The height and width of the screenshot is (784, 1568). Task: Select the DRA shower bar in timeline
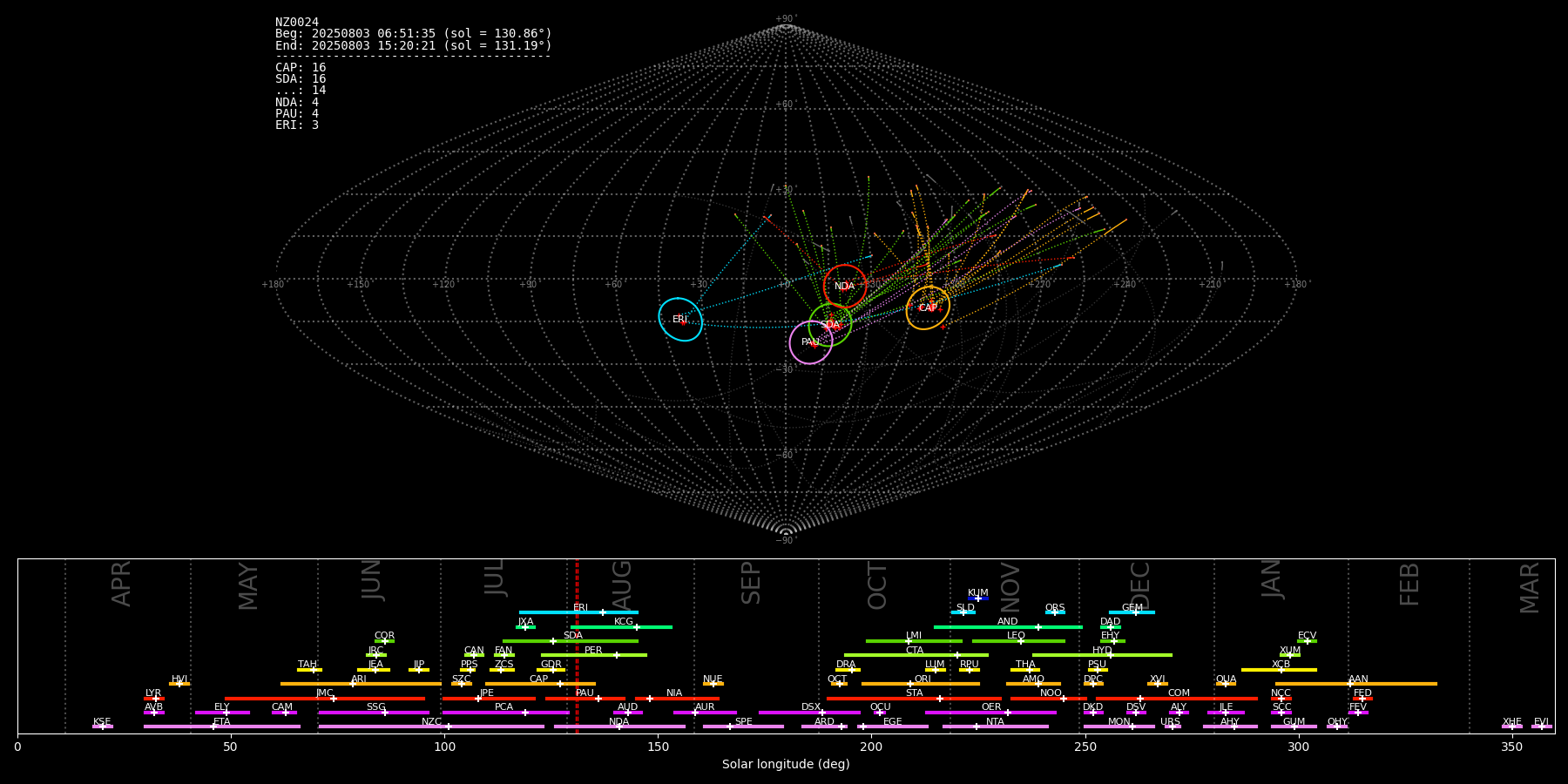pos(848,670)
